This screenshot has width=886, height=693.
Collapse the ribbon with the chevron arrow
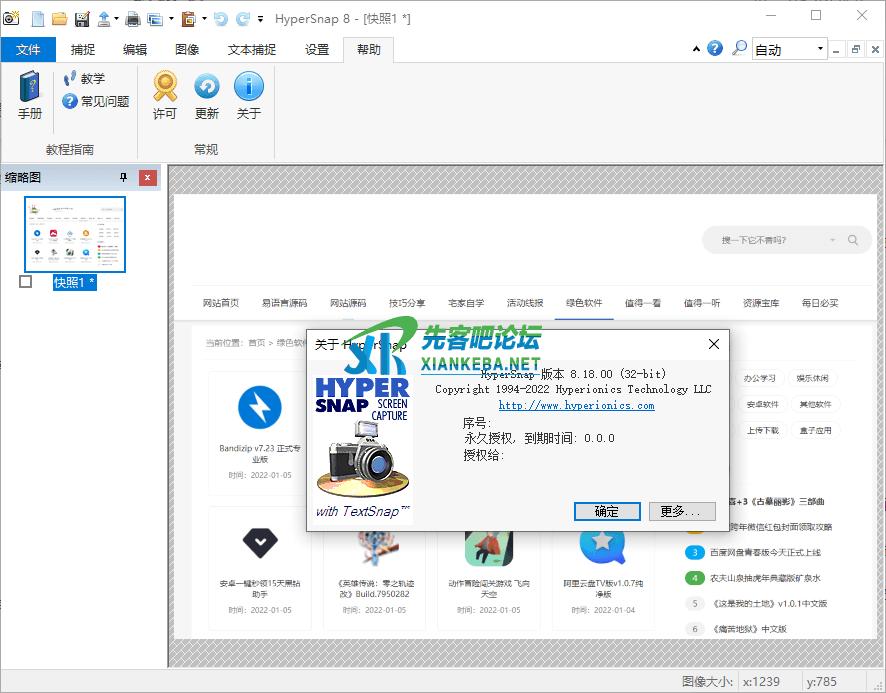696,49
